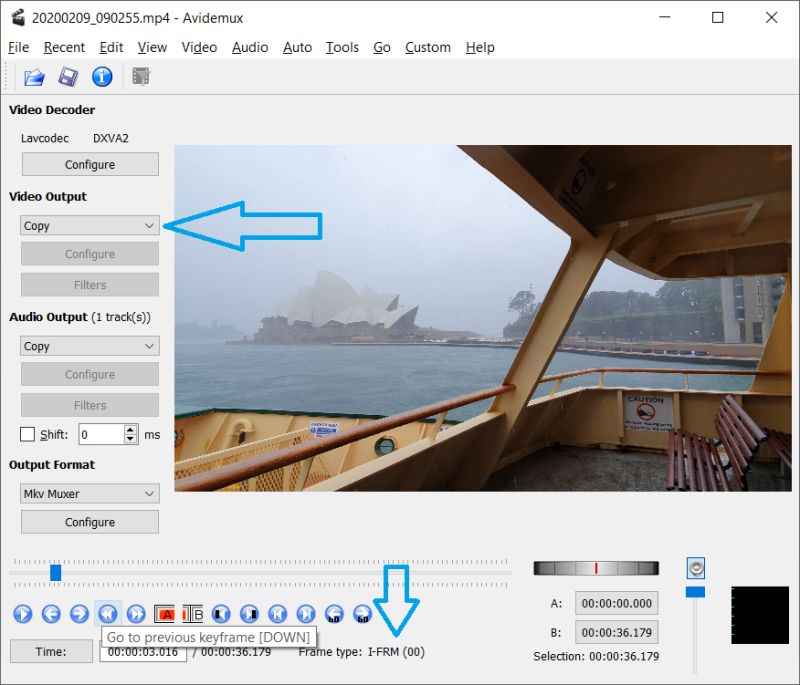Click the current time input field
Viewport: 800px width, 685px height.
[143, 651]
